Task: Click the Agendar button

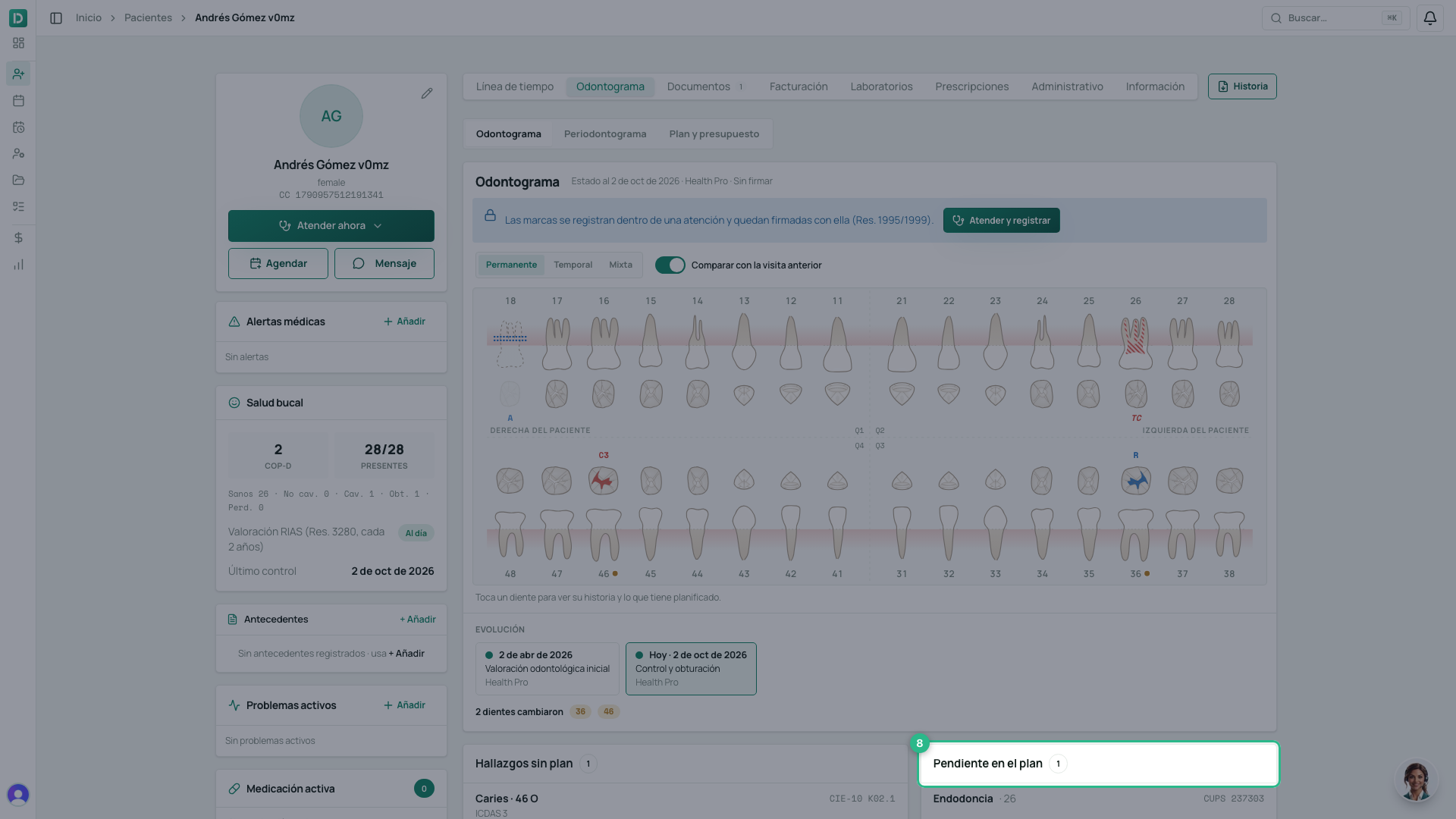Action: click(x=278, y=264)
